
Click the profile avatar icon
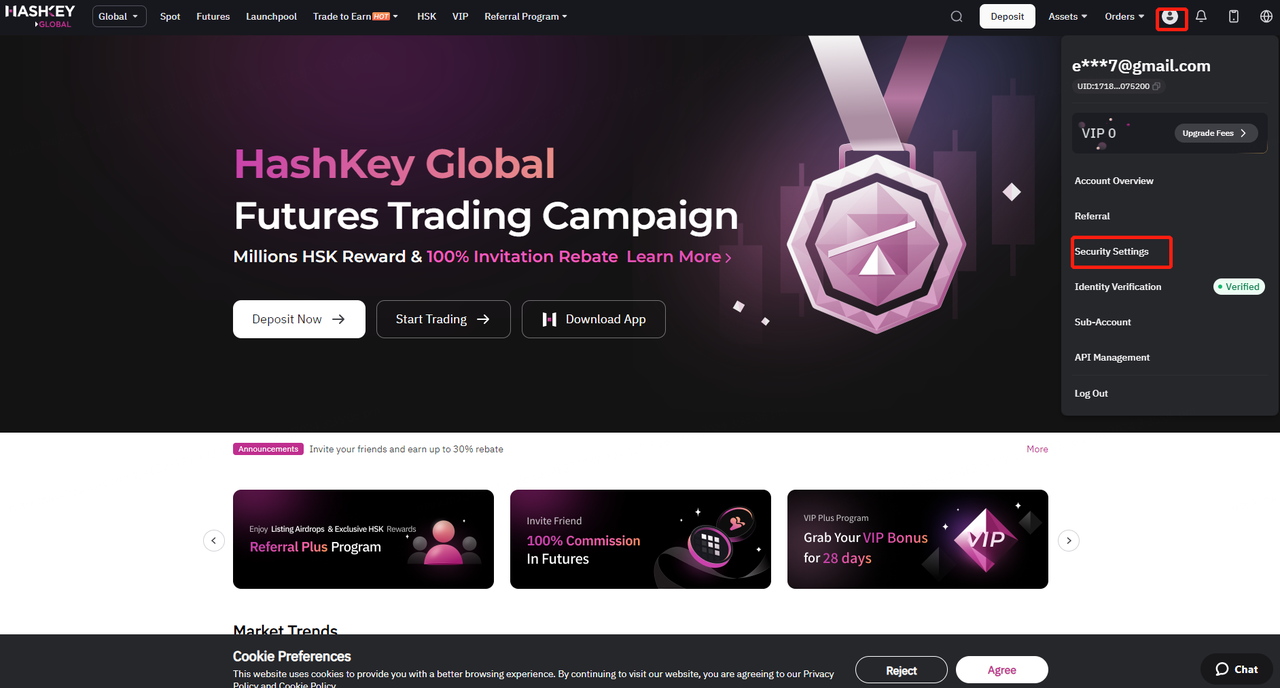(1170, 16)
